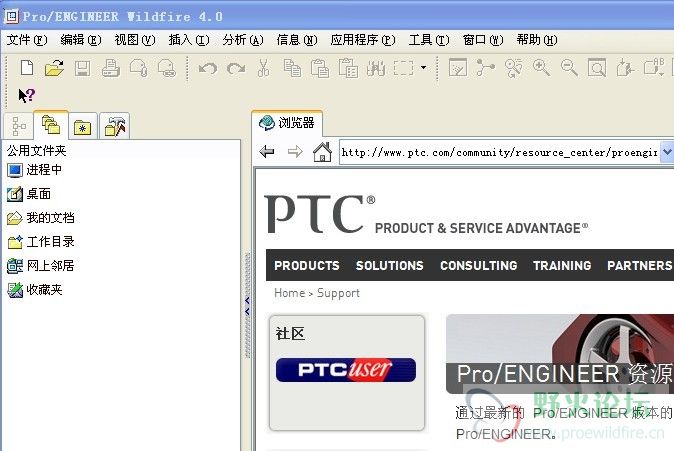Click the Home breadcrumb link
Image resolution: width=674 pixels, height=451 pixels.
[289, 293]
